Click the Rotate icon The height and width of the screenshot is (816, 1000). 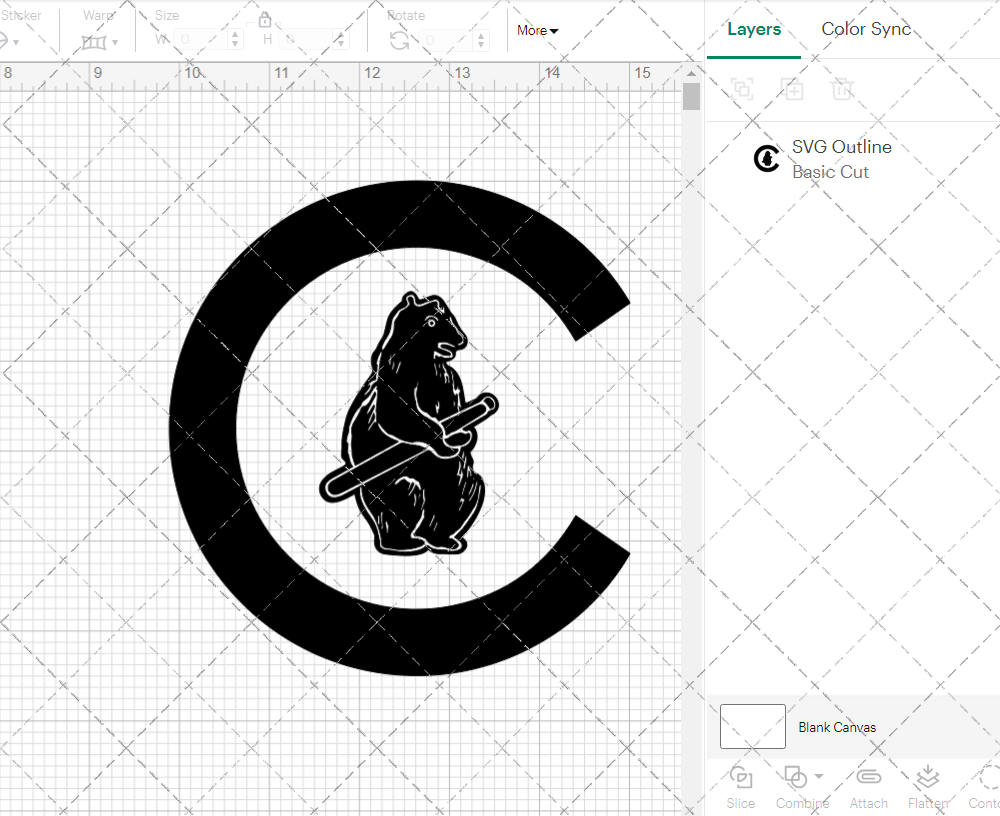tap(399, 41)
